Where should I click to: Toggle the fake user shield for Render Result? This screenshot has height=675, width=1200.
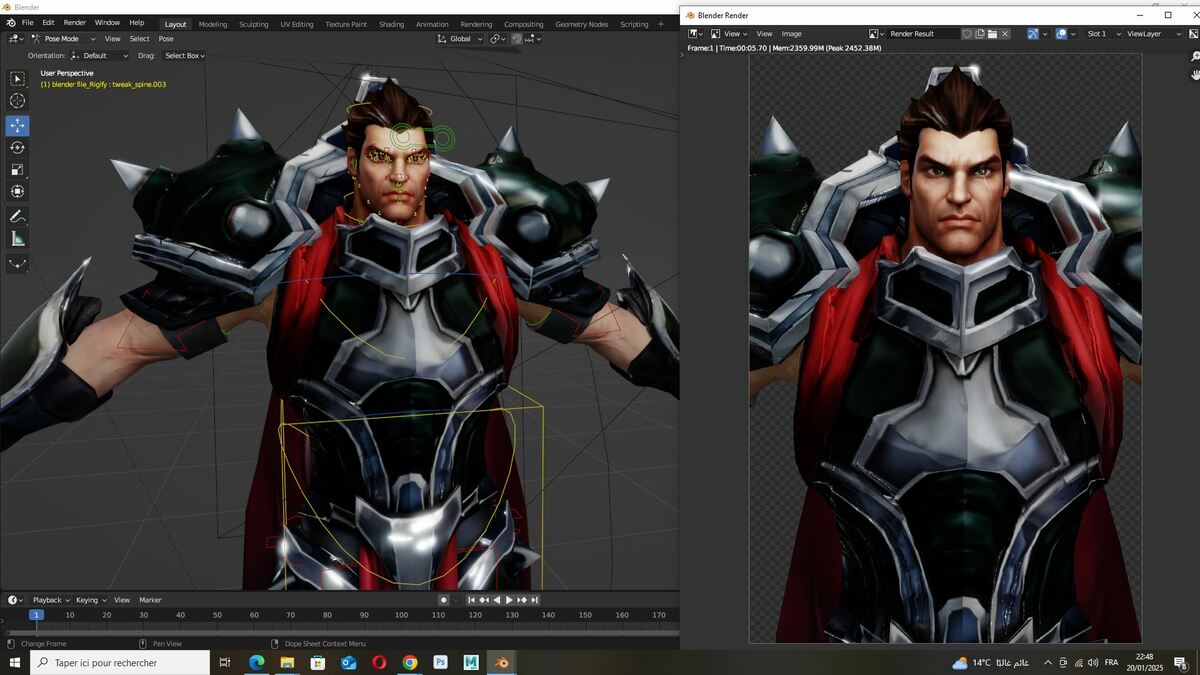(x=967, y=34)
